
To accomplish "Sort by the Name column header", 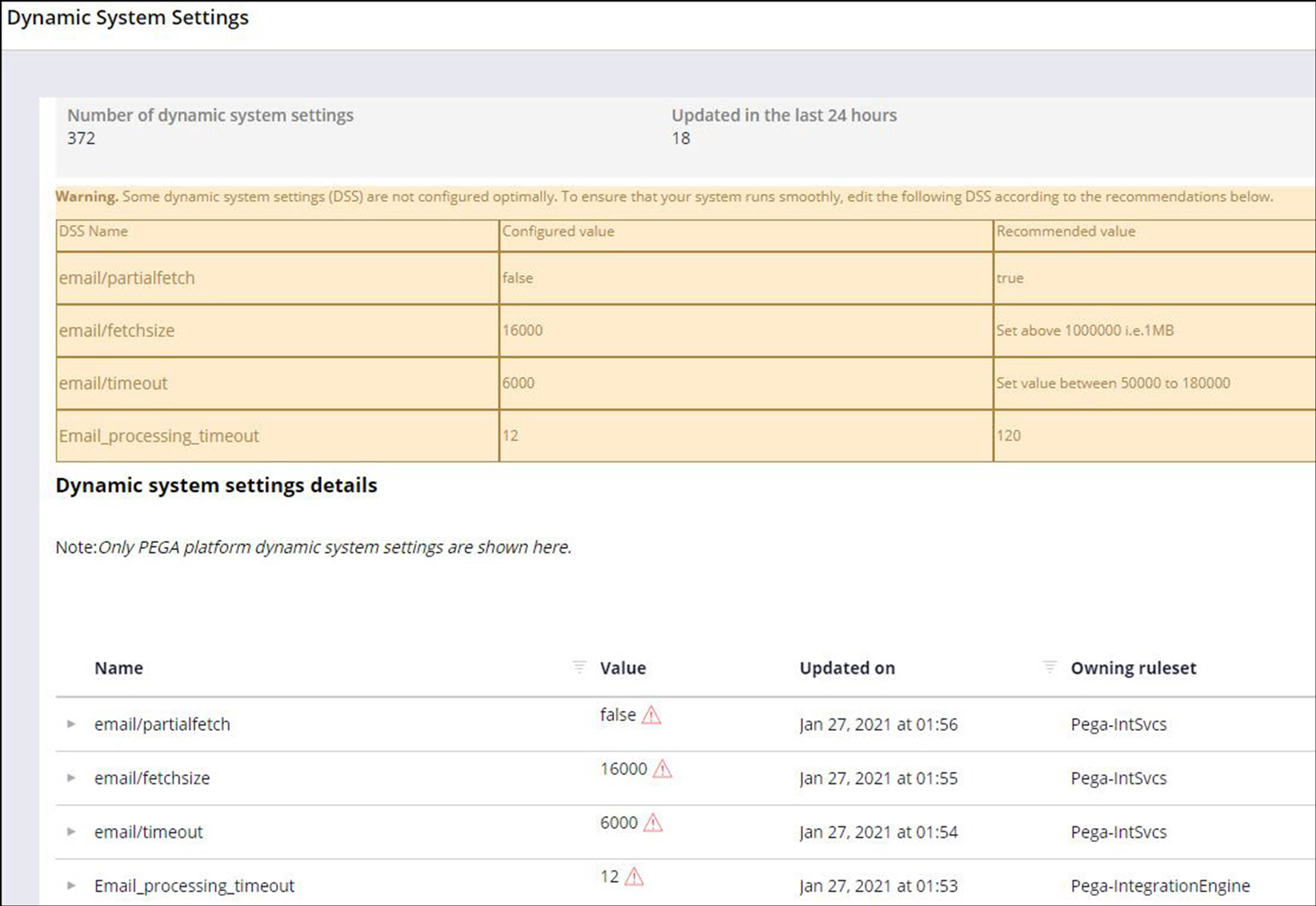I will coord(119,668).
